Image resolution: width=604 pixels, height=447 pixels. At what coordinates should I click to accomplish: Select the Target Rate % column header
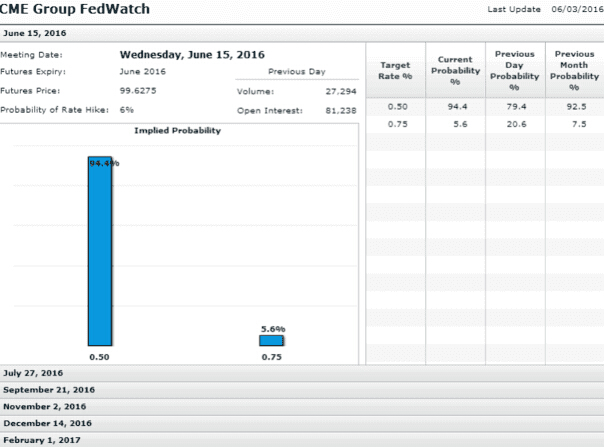[396, 70]
